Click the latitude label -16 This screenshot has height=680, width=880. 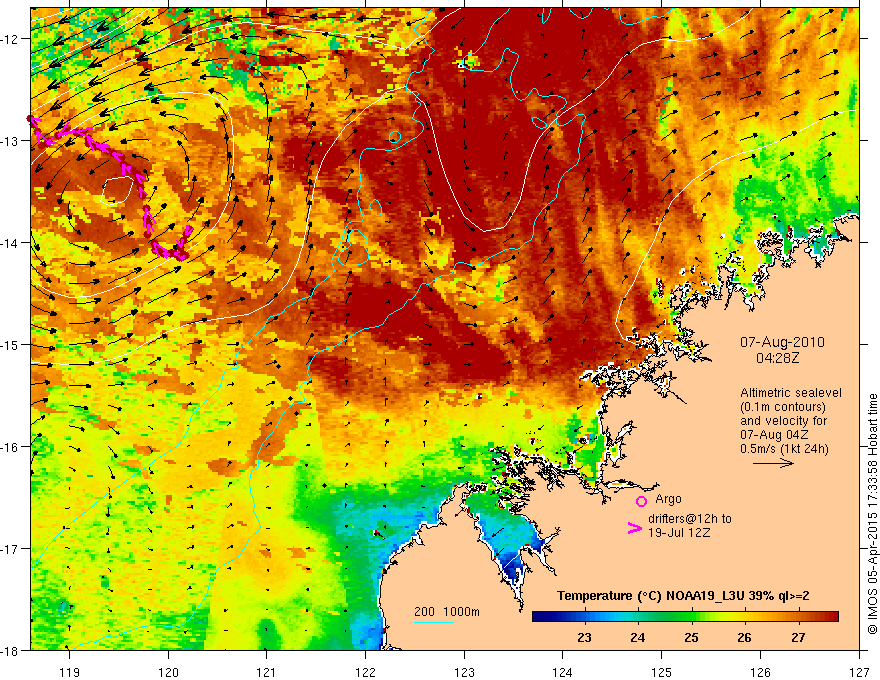pyautogui.click(x=10, y=447)
